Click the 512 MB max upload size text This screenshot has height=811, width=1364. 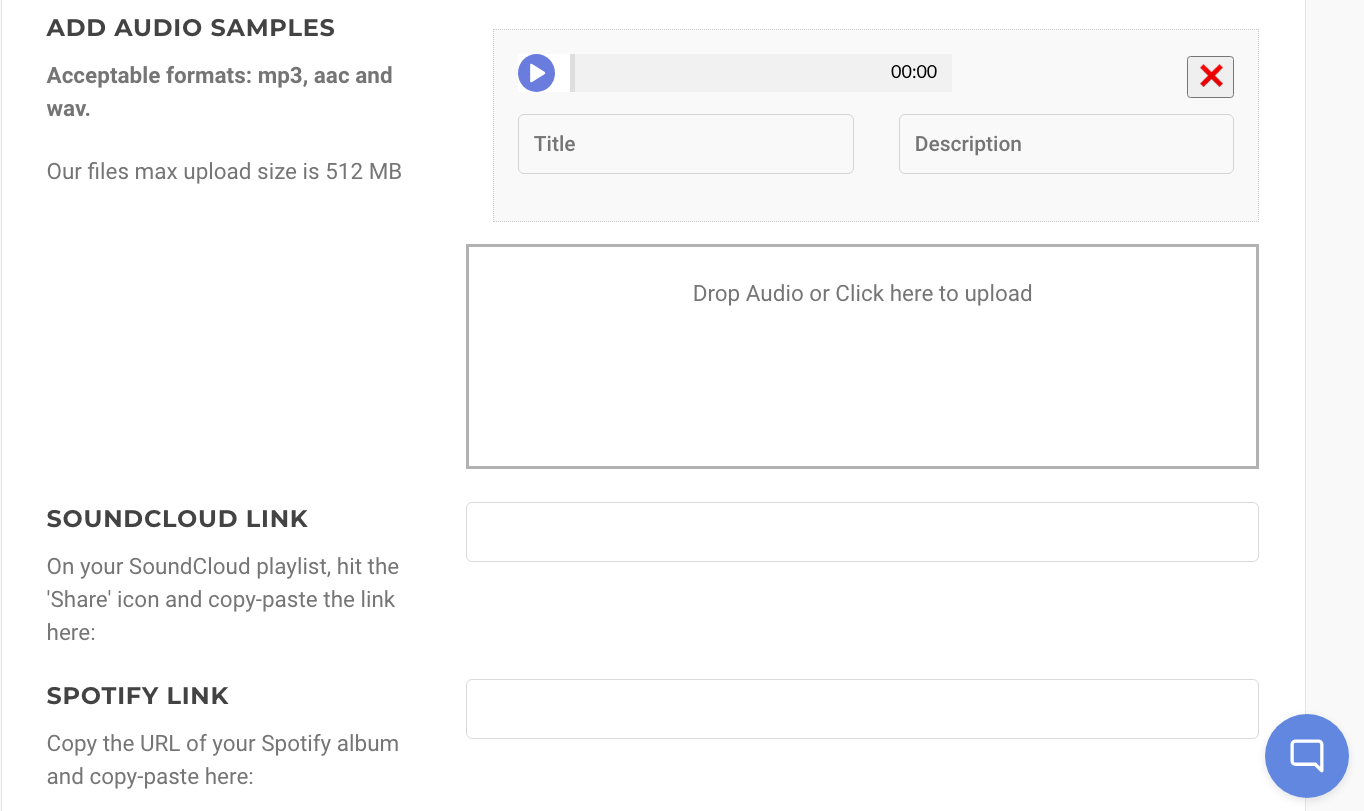(224, 171)
